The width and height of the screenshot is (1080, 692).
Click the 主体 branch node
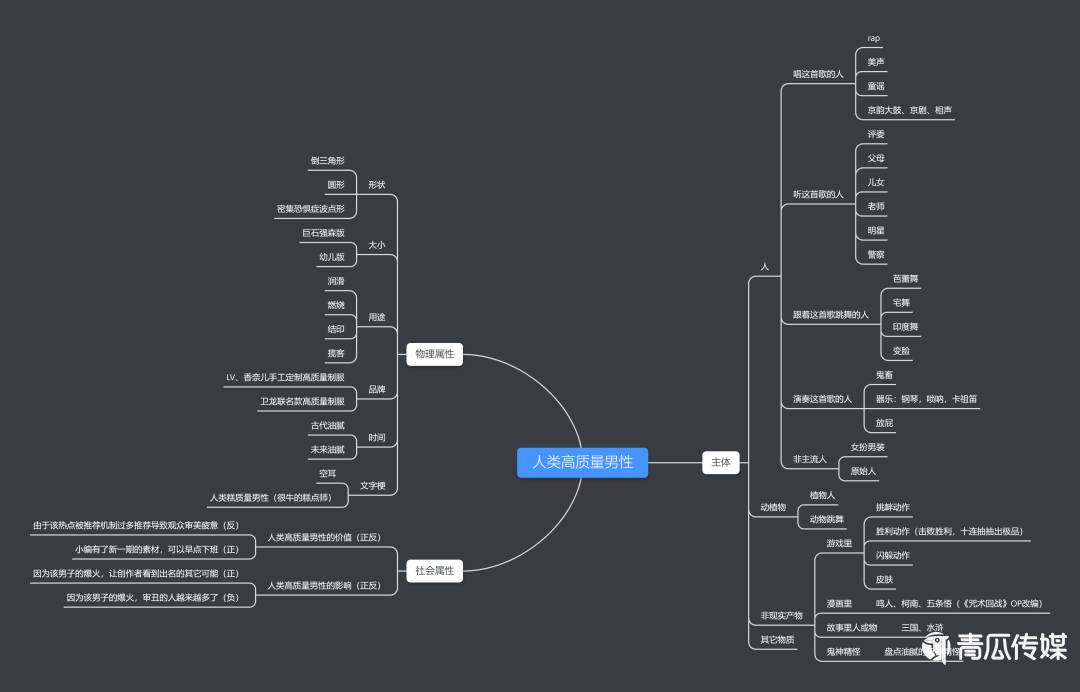[x=720, y=462]
